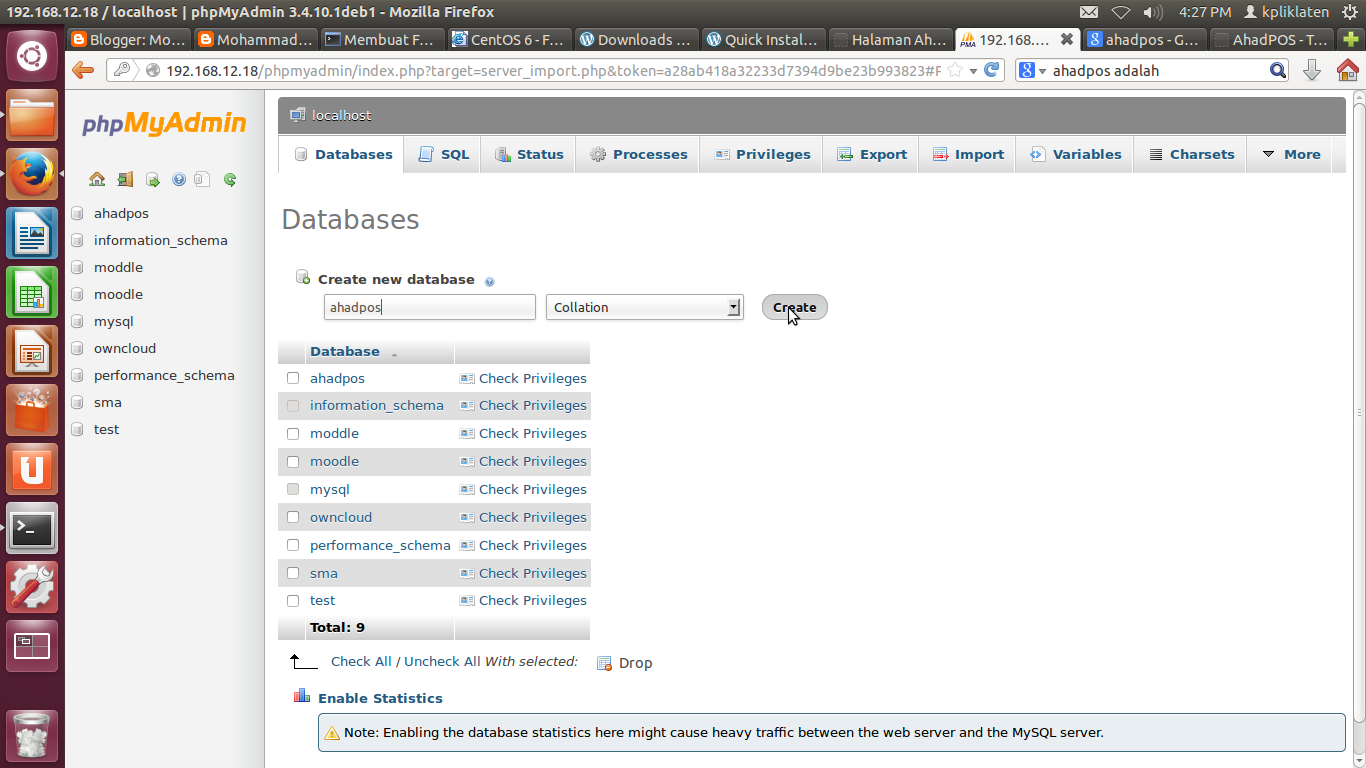Reload the navigation frame icon

pos(230,180)
